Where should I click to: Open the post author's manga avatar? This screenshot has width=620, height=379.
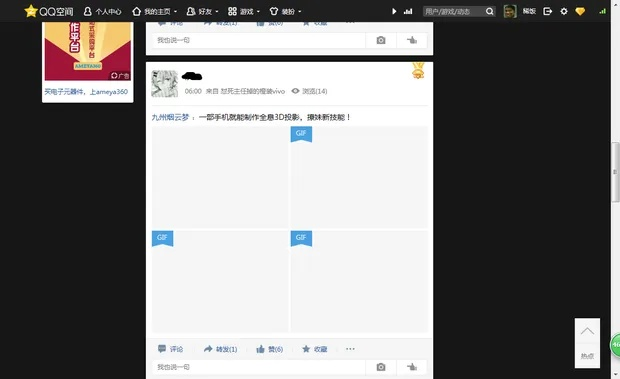164,84
